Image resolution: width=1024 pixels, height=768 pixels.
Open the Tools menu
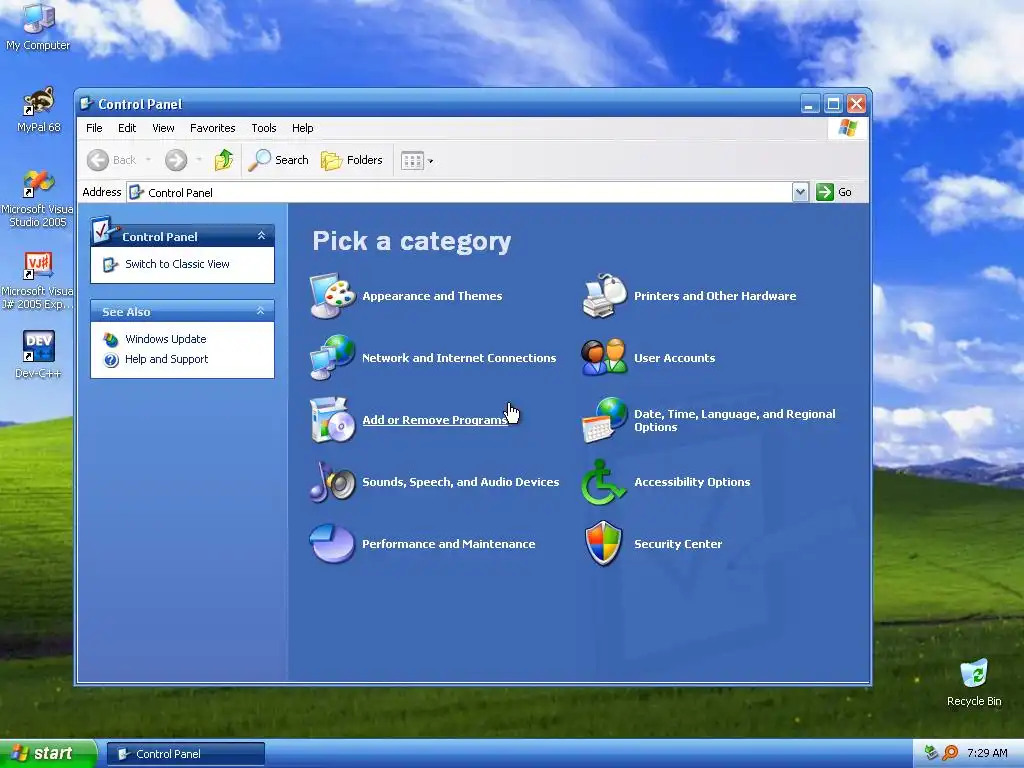[x=264, y=128]
